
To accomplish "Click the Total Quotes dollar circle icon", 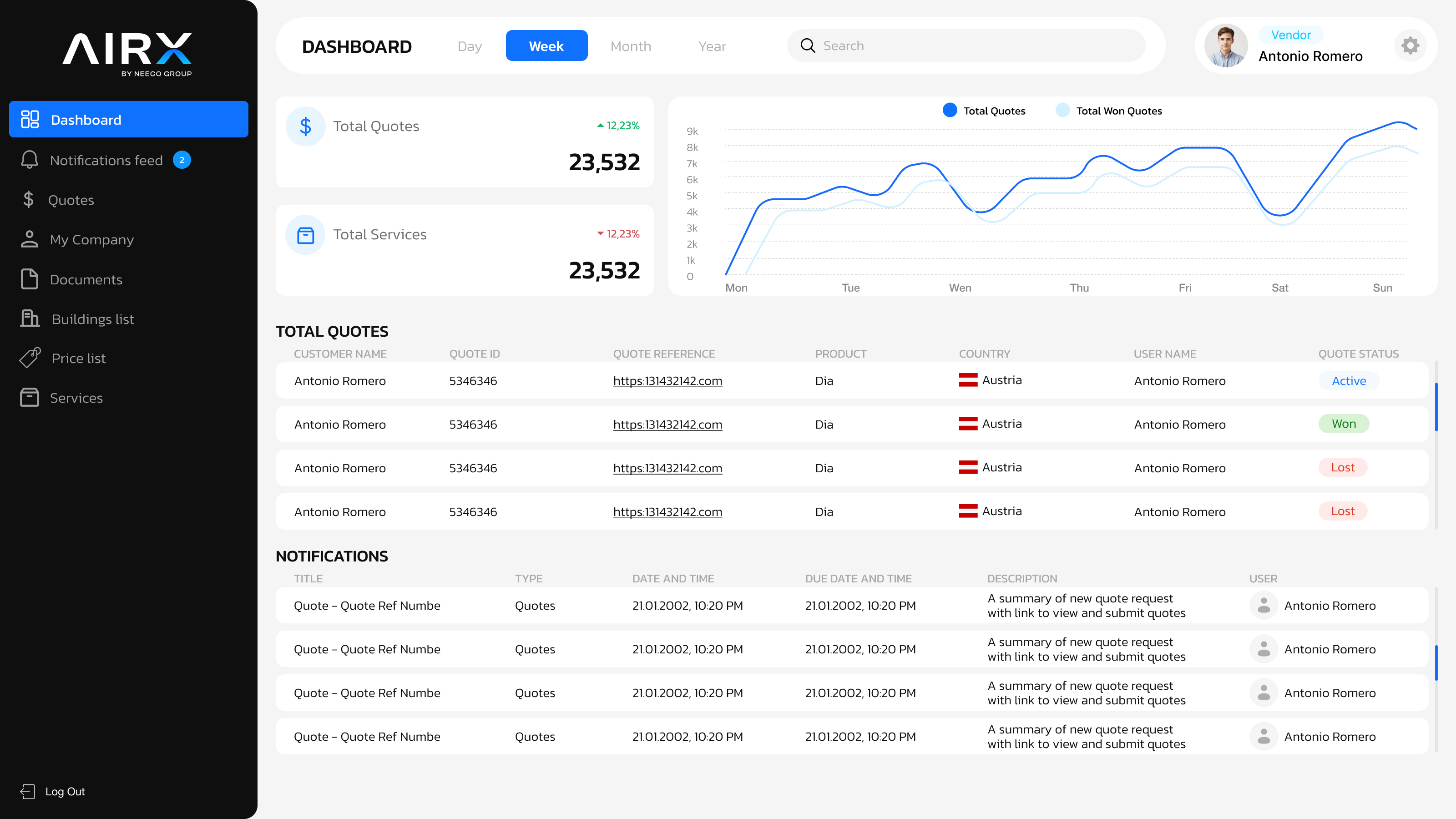I will coord(305,126).
